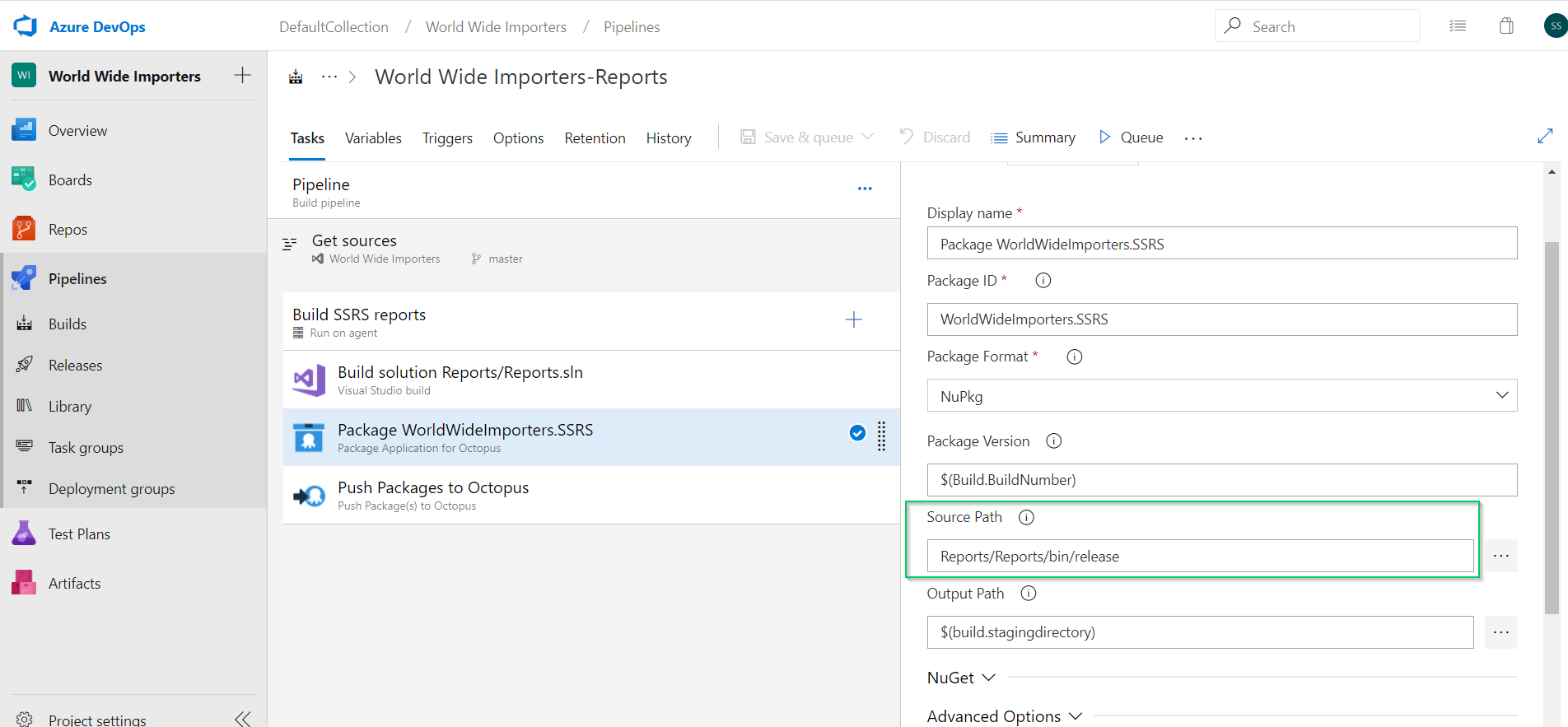The height and width of the screenshot is (727, 1568).
Task: Expand the NuGet section
Action: [x=961, y=678]
